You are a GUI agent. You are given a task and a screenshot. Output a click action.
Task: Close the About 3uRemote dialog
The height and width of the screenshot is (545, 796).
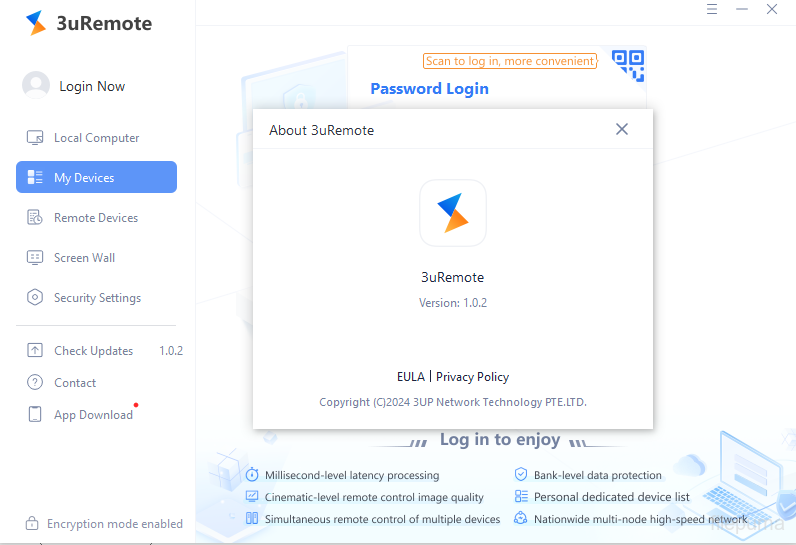(x=622, y=129)
